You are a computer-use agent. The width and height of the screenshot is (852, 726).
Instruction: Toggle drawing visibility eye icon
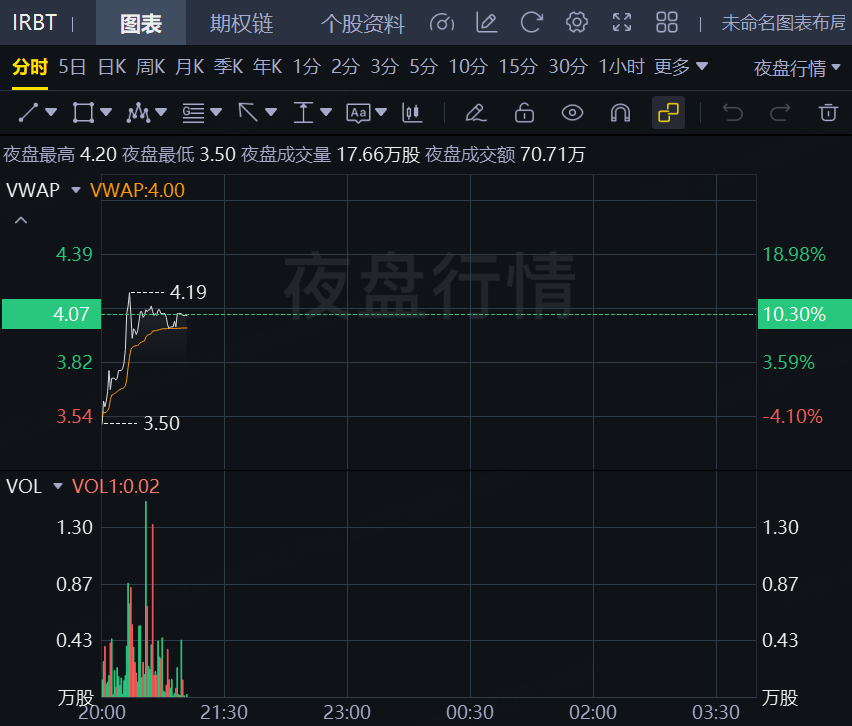(572, 113)
